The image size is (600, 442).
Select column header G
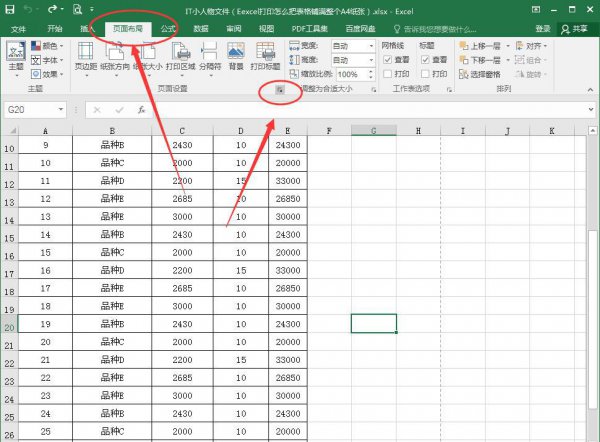coord(373,131)
